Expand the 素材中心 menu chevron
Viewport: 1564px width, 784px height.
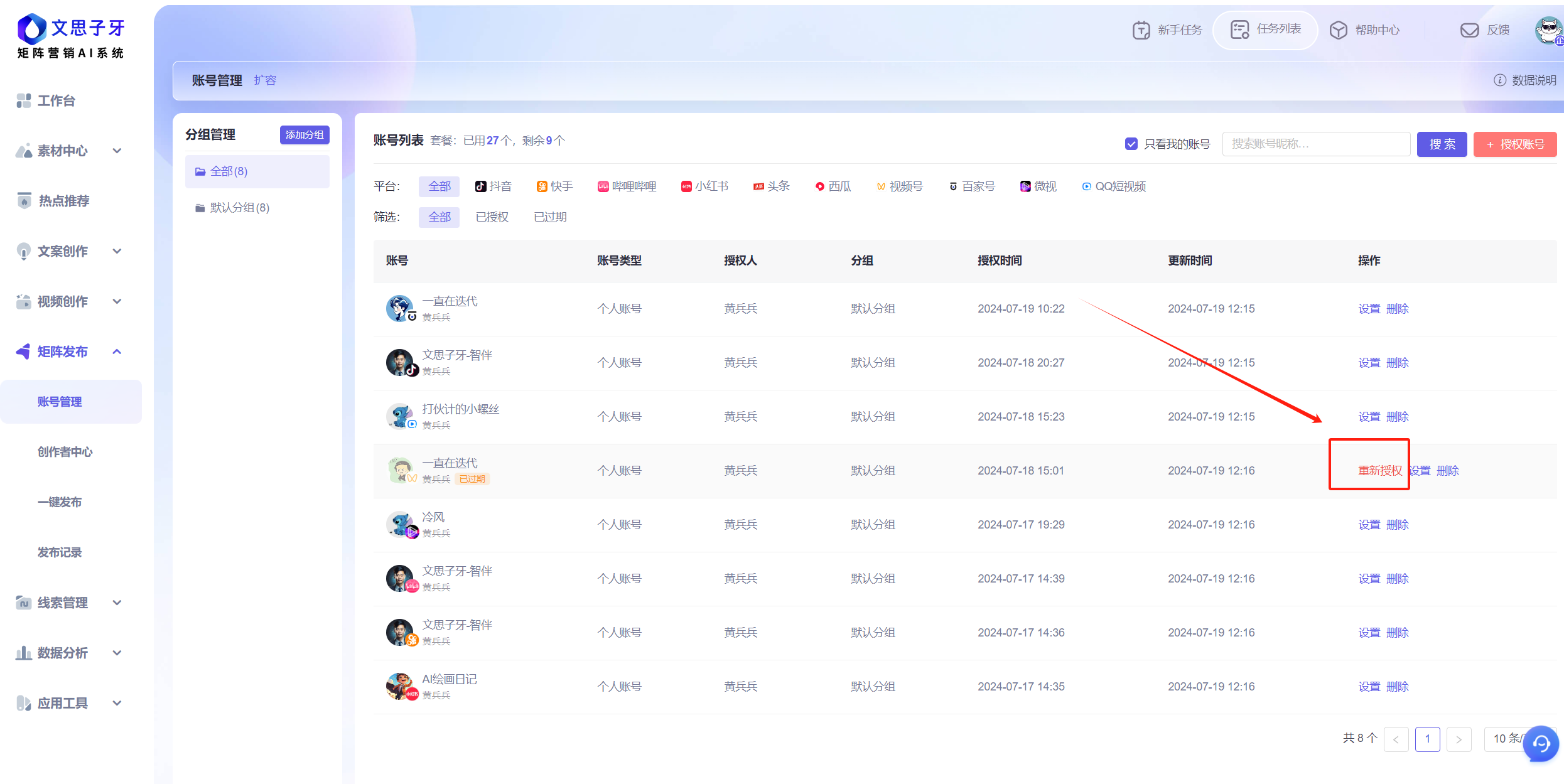coord(117,151)
